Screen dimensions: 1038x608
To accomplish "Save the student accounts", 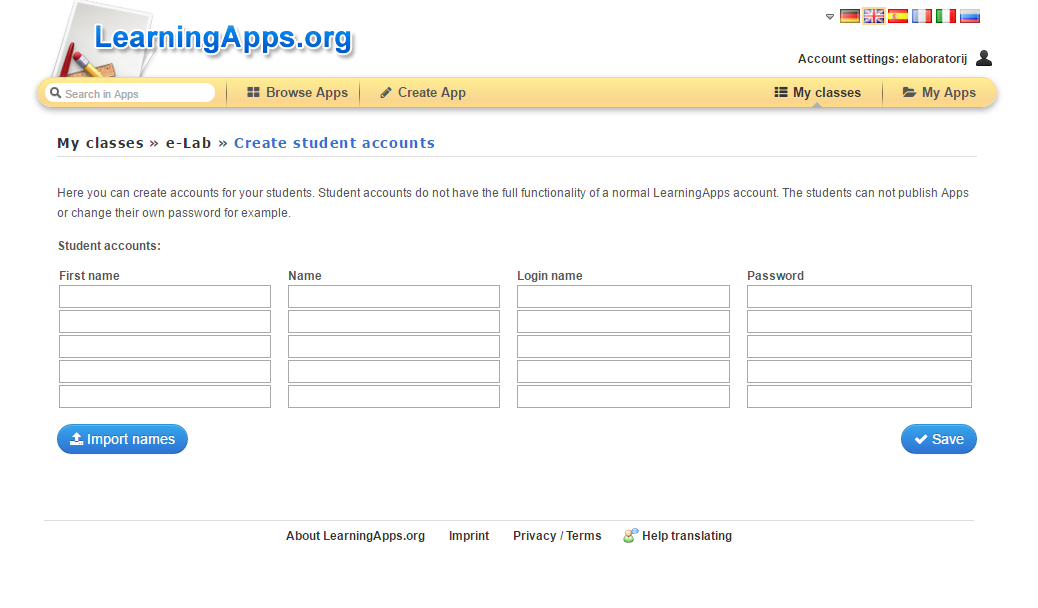I will 938,439.
